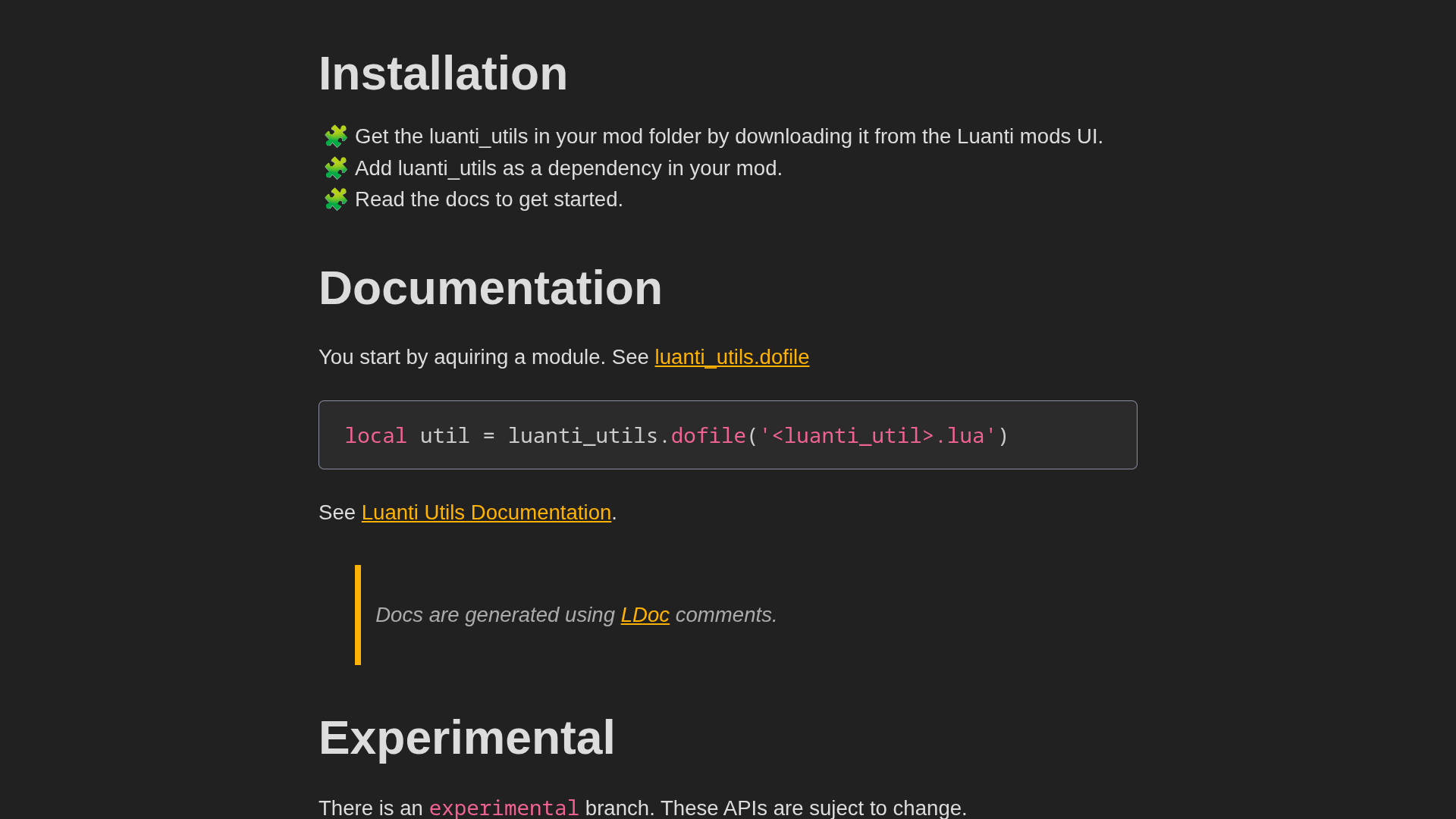1456x819 pixels.
Task: Click the yellow blockquote bar
Action: click(358, 615)
